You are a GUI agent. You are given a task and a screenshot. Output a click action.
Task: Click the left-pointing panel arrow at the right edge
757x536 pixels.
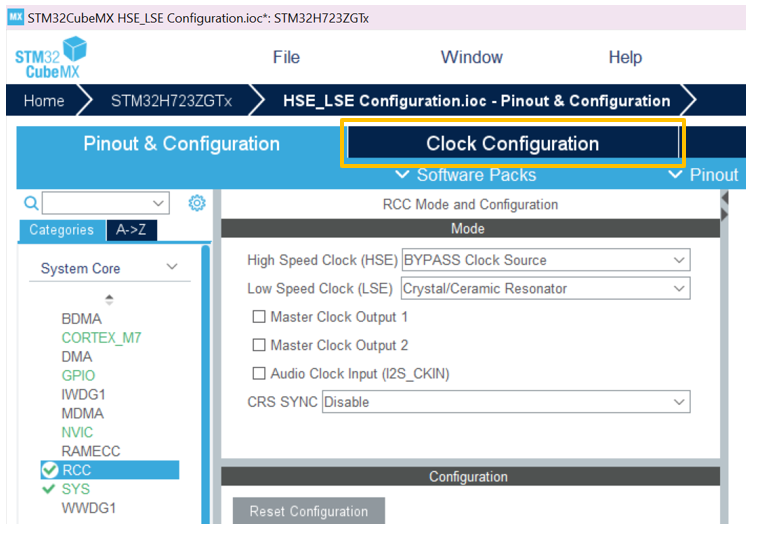coord(725,197)
